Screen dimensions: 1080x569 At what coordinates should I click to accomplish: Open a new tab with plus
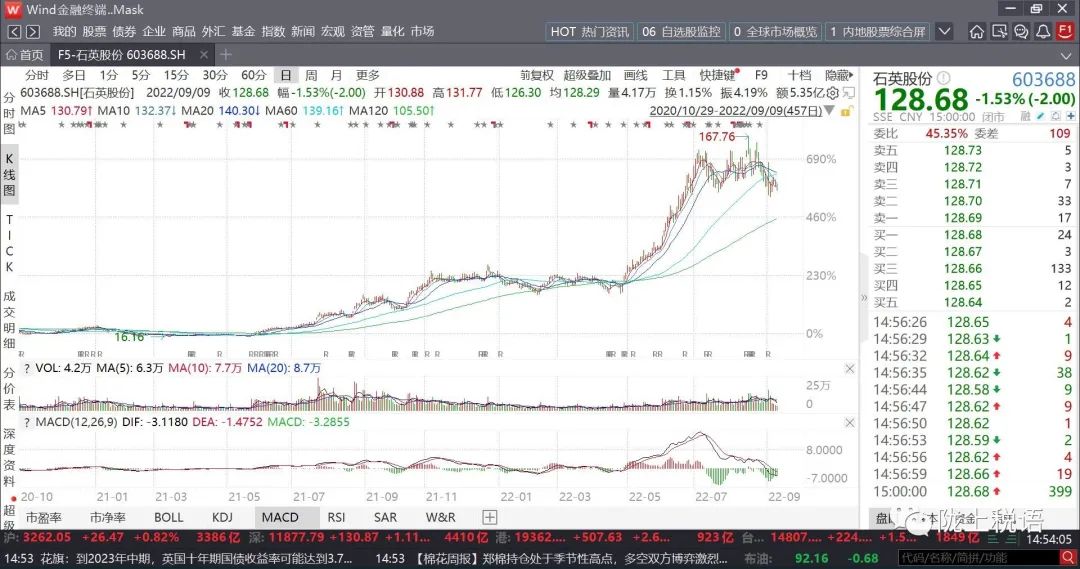tap(225, 54)
